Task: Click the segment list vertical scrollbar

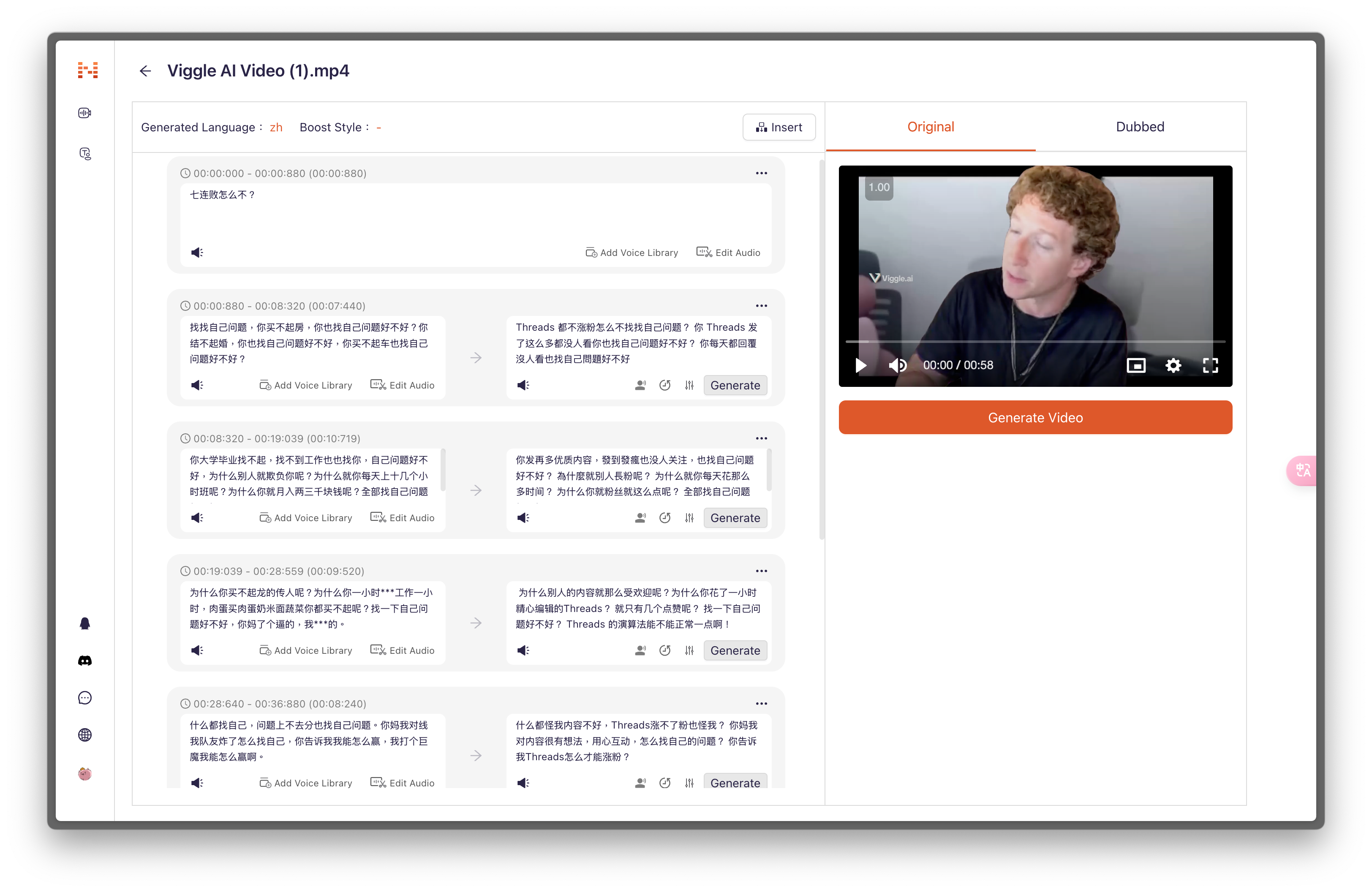Action: pyautogui.click(x=822, y=349)
